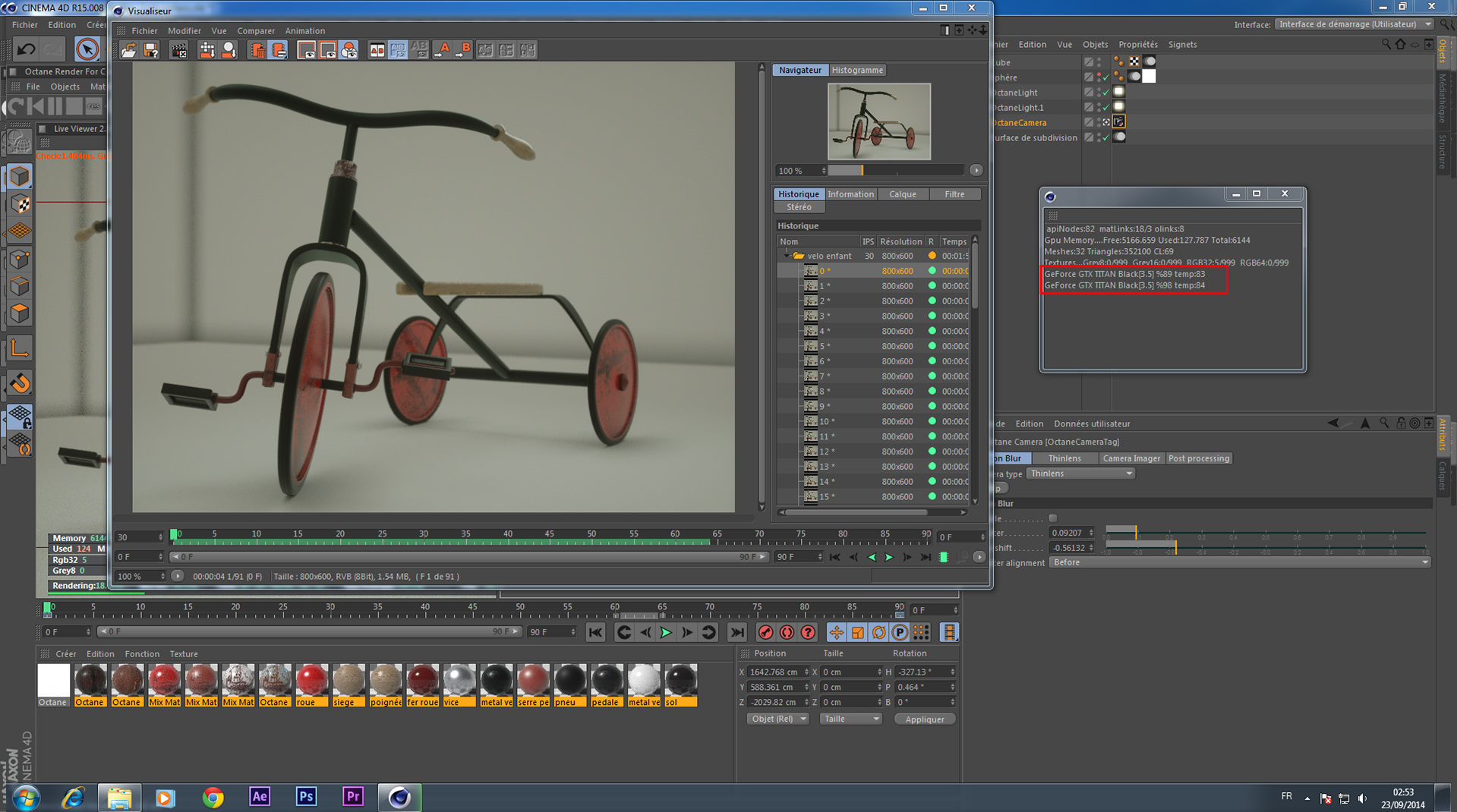The height and width of the screenshot is (812, 1457).
Task: Click the Appliquer button
Action: point(924,719)
